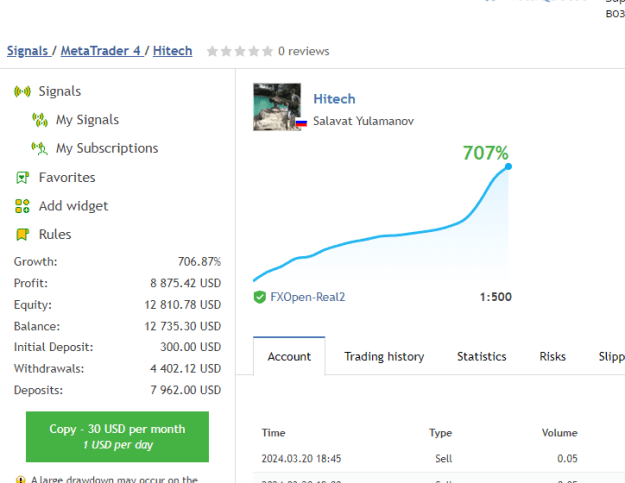Viewport: 625px width, 483px height.
Task: Open the Signals breadcrumb link
Action: point(27,51)
